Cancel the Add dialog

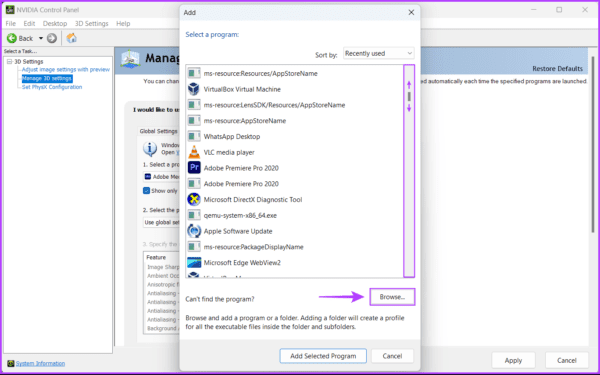pyautogui.click(x=392, y=356)
